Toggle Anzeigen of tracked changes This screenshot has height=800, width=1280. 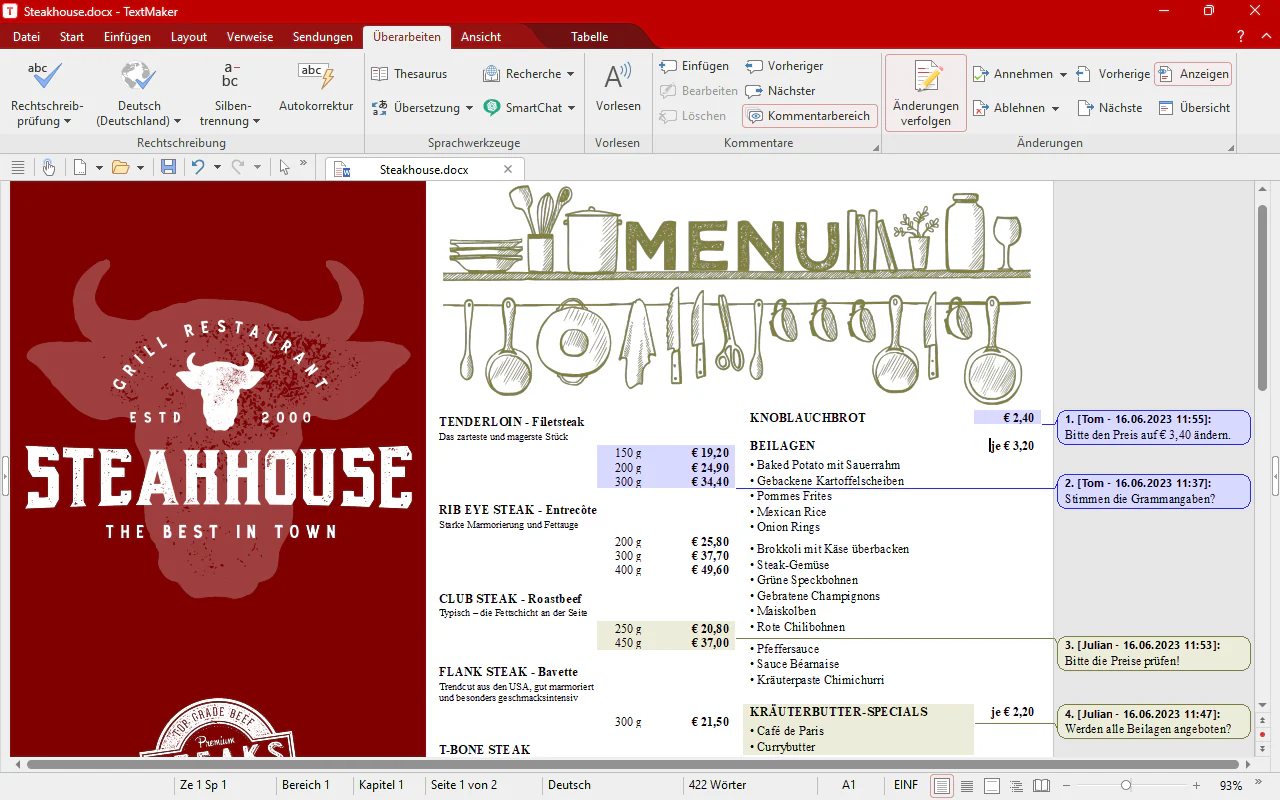(1193, 74)
